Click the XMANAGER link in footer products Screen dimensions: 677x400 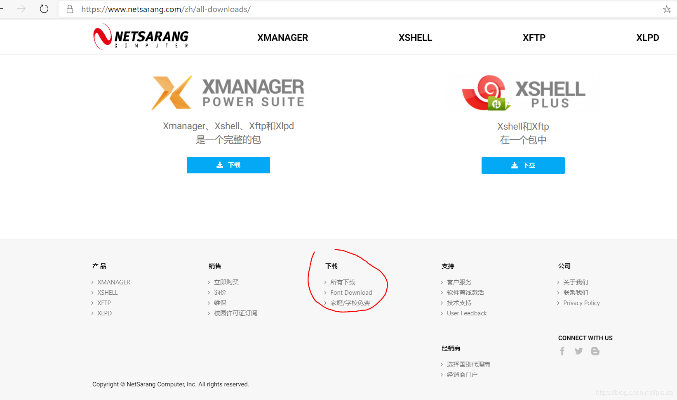[x=114, y=282]
